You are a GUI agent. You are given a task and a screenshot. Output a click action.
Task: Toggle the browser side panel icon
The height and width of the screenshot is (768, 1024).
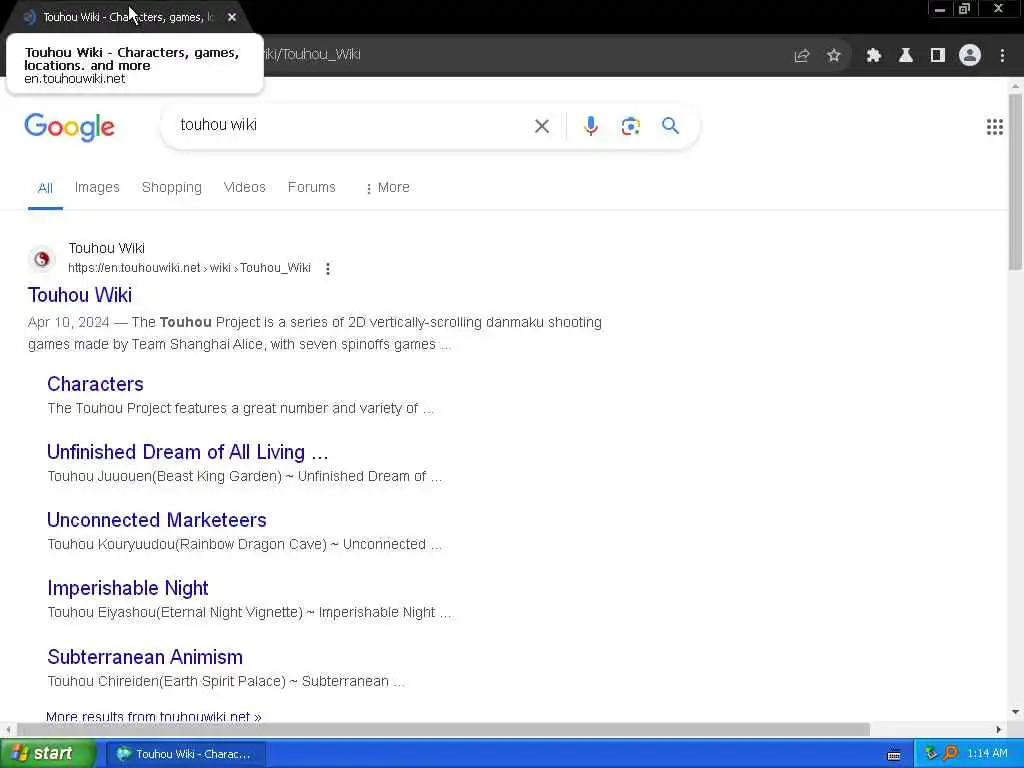(x=937, y=56)
